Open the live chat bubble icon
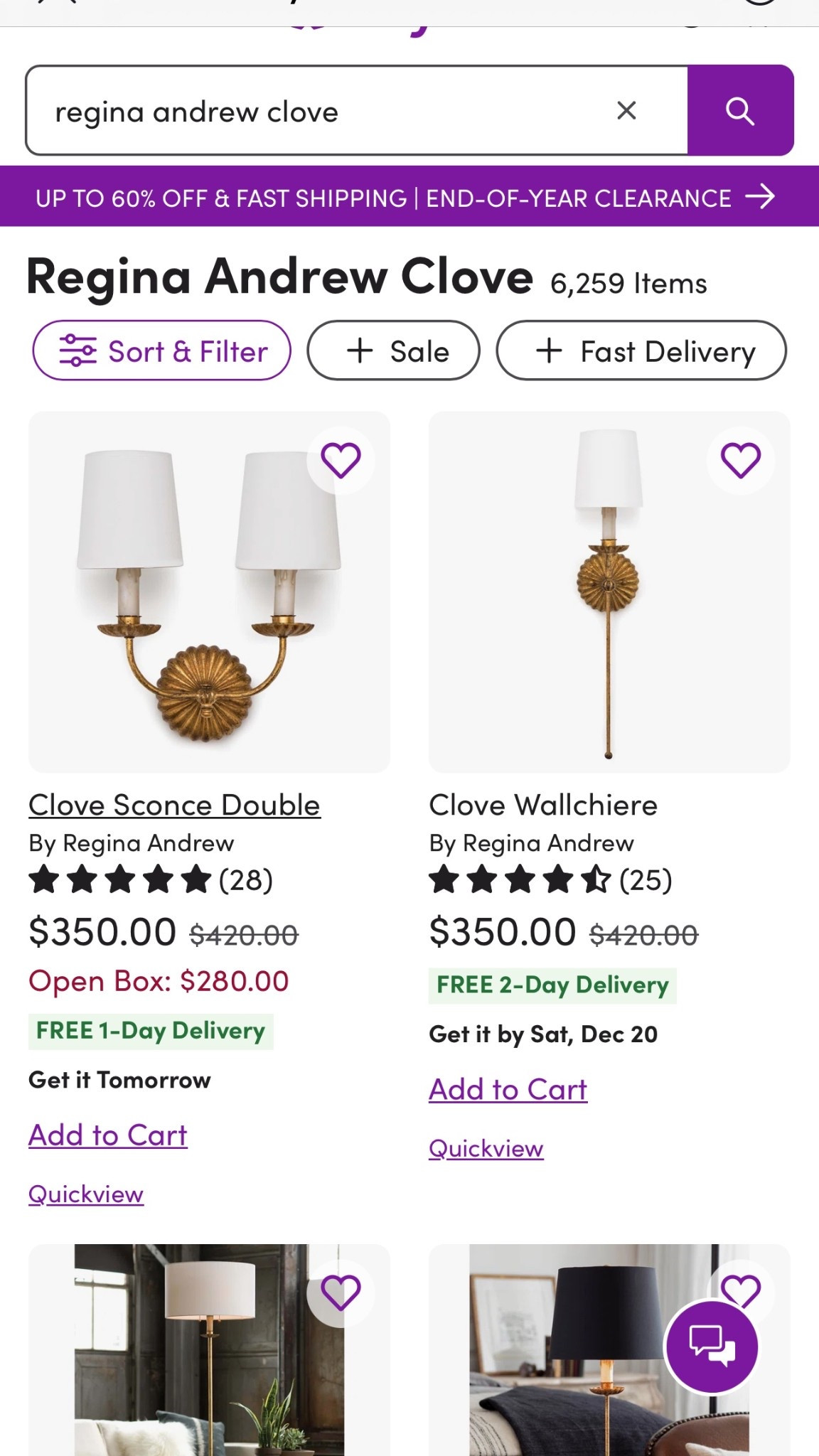Screen dimensions: 819x1456 (x=712, y=1346)
